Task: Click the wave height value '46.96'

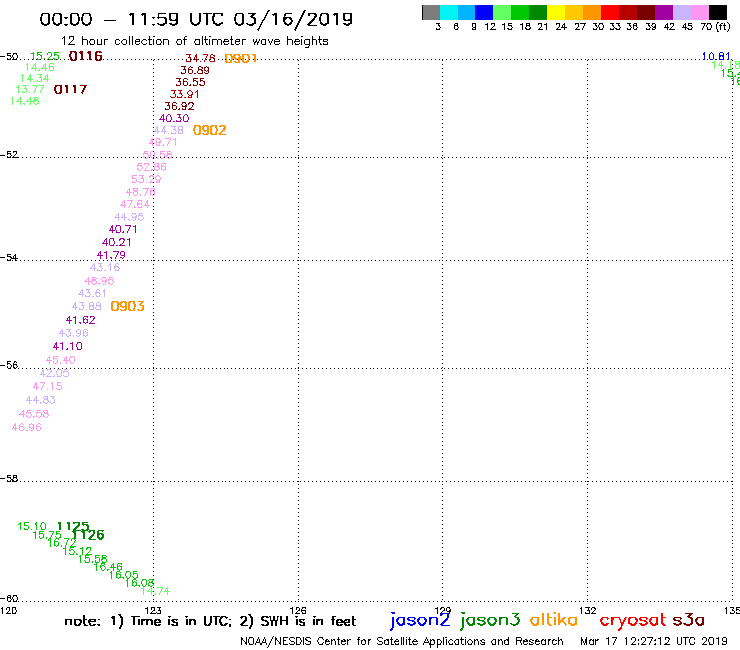Action: tap(26, 427)
